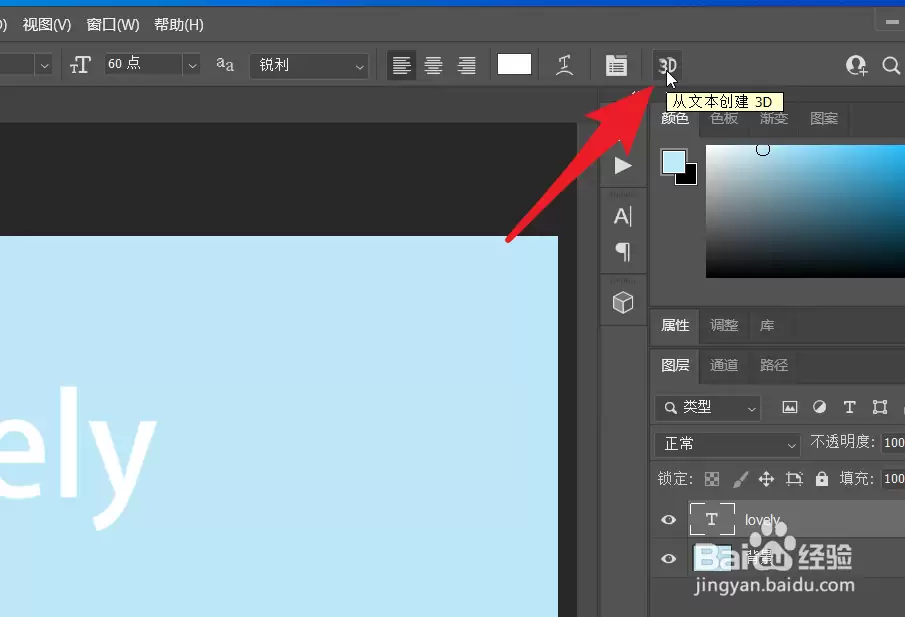Lock position move icon
The width and height of the screenshot is (905, 617).
(766, 479)
